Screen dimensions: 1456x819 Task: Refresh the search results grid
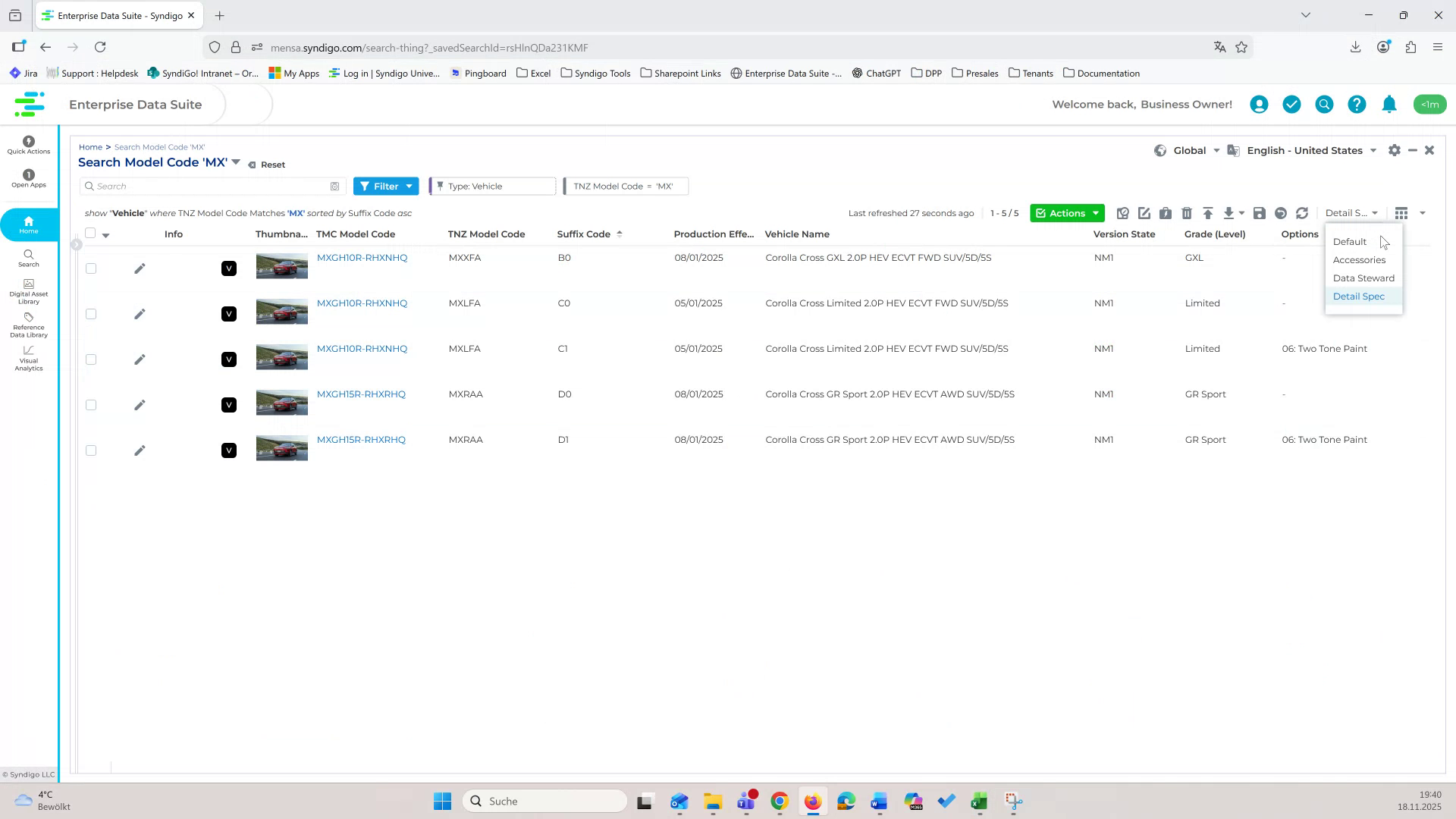point(1303,213)
